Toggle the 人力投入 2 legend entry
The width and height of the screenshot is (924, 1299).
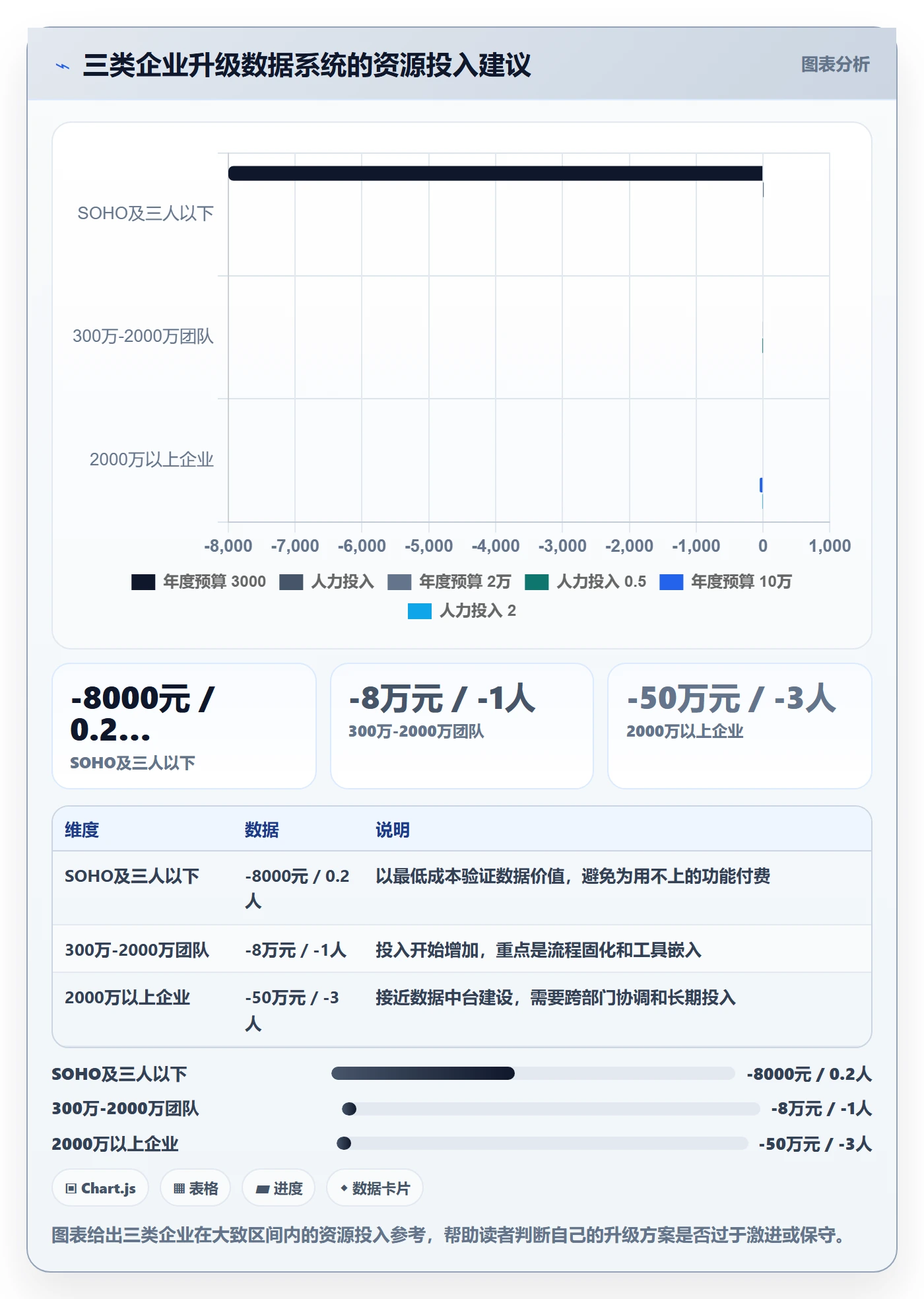pos(462,611)
